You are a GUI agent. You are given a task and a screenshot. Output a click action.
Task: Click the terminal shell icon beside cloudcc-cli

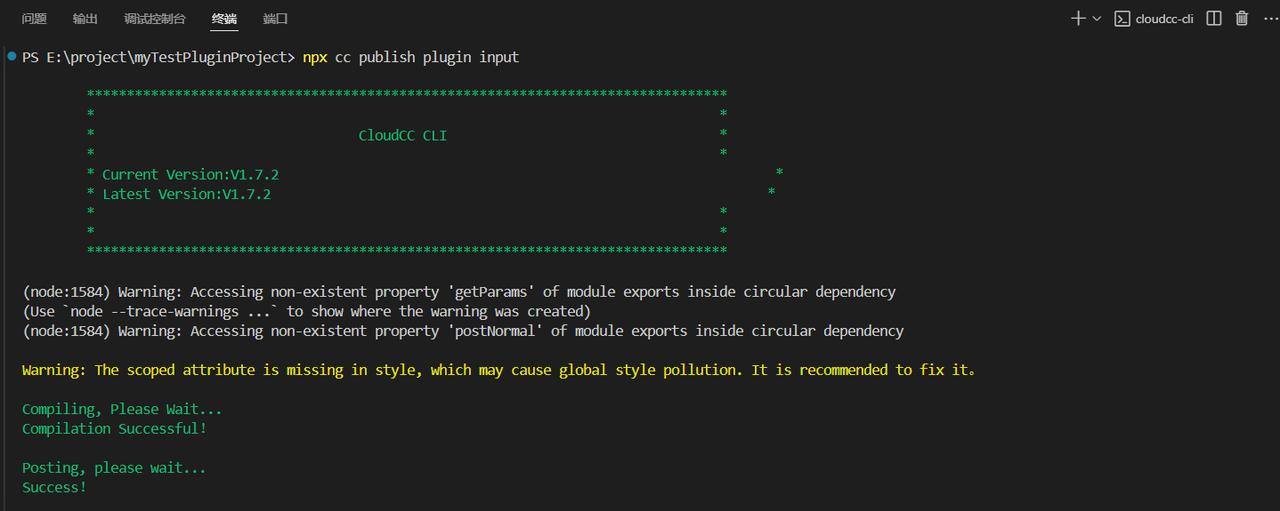click(x=1123, y=18)
